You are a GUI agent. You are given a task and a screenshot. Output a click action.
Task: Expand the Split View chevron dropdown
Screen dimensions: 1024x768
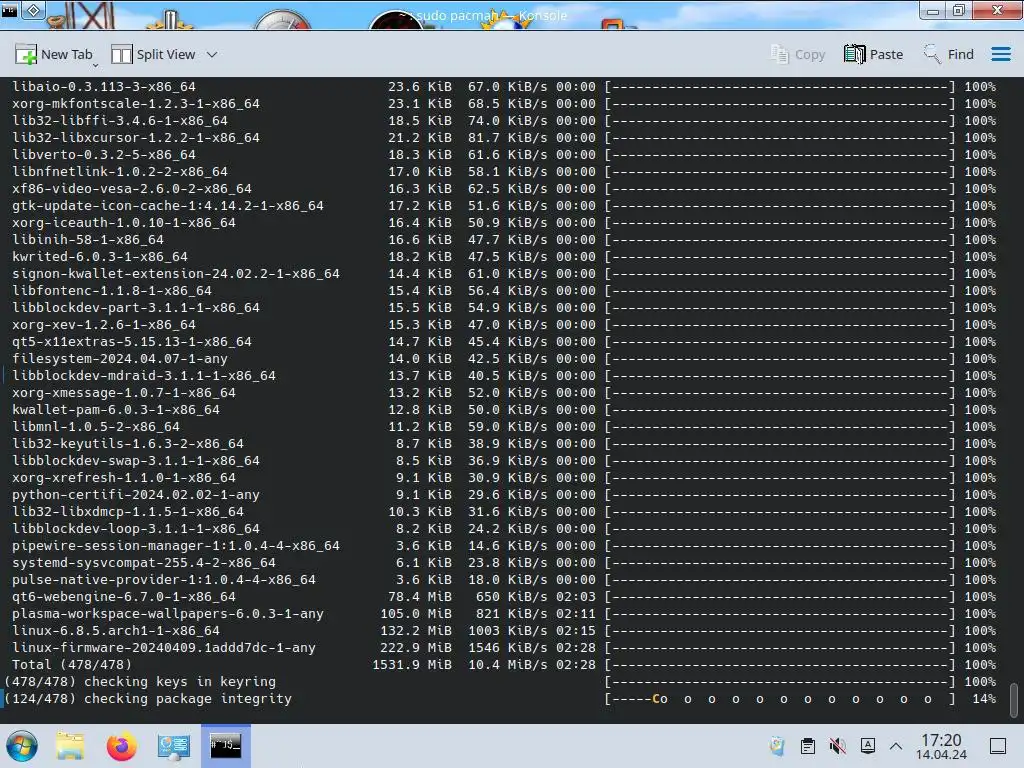pos(212,55)
